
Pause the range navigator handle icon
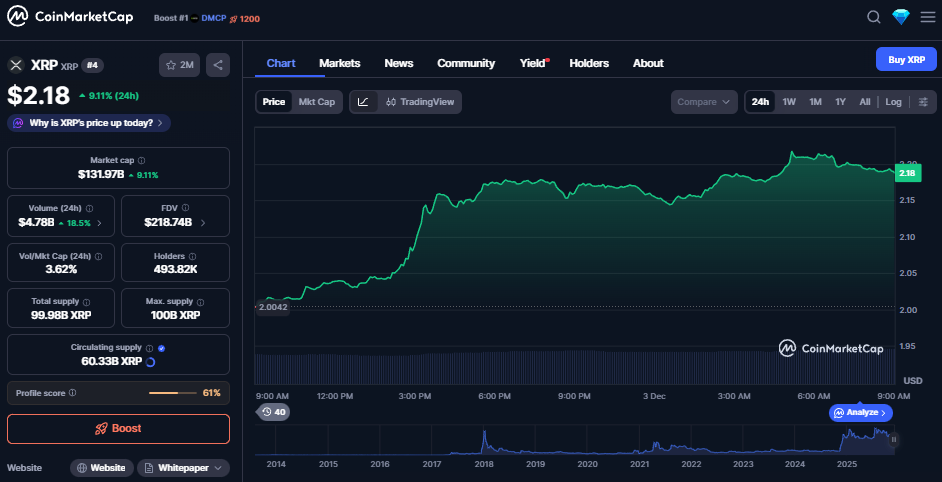[x=894, y=439]
